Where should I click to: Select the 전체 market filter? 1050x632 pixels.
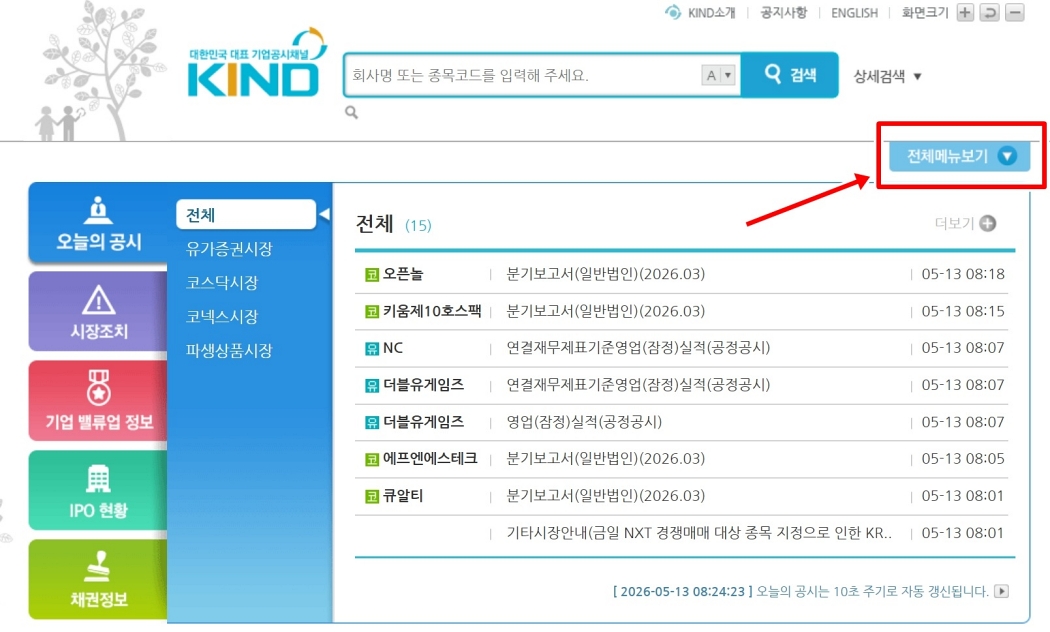click(246, 215)
